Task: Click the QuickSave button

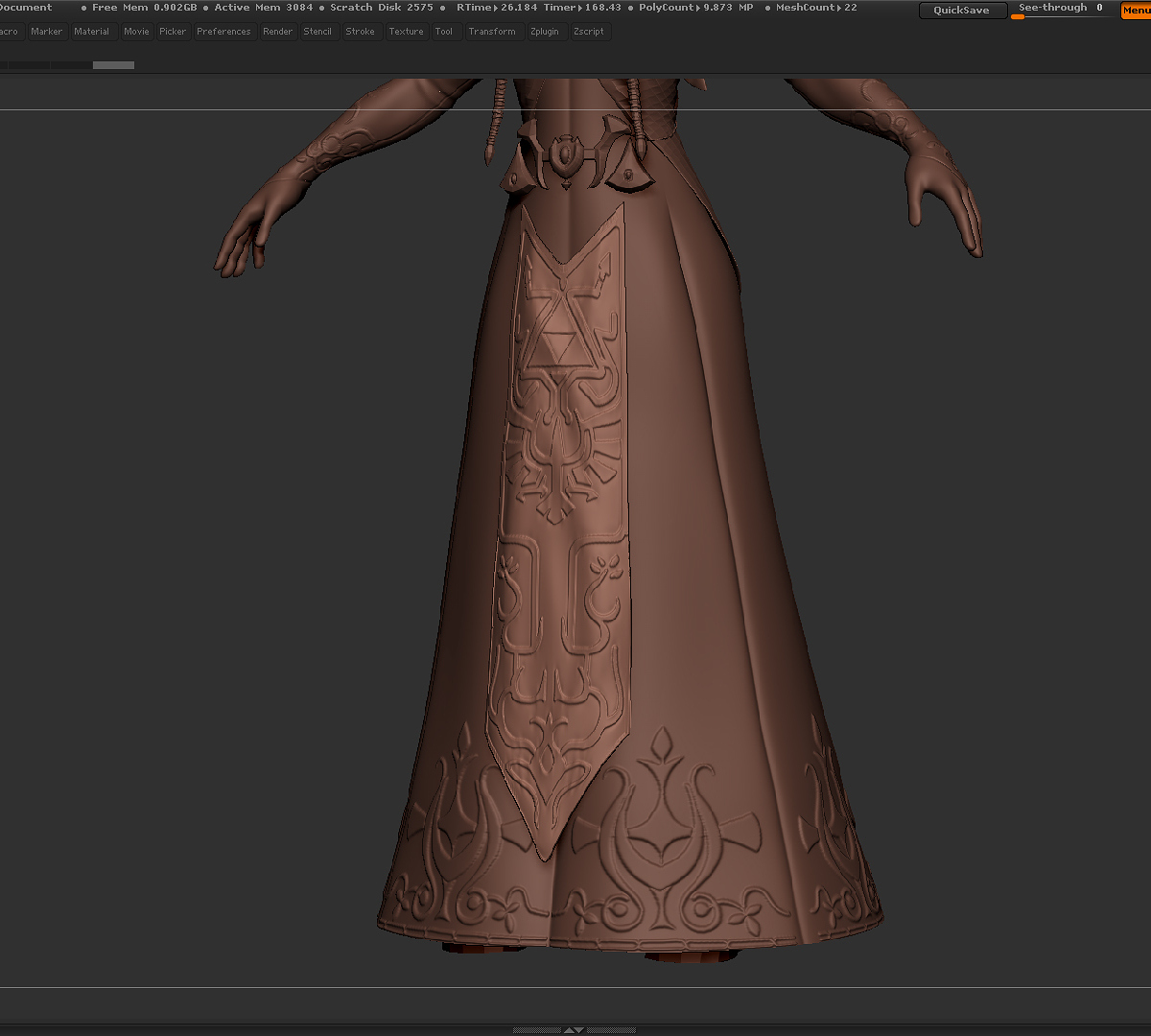Action: click(962, 11)
